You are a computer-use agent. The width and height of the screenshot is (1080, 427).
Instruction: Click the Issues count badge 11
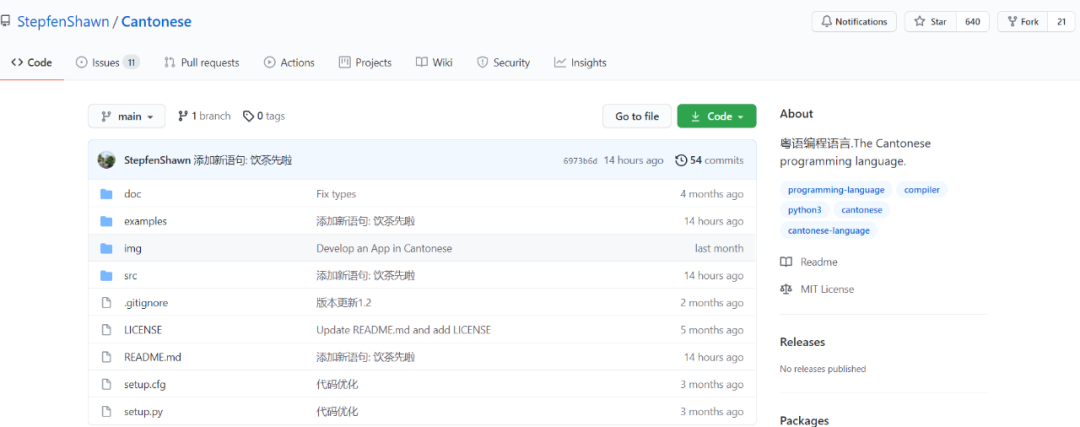coord(131,63)
